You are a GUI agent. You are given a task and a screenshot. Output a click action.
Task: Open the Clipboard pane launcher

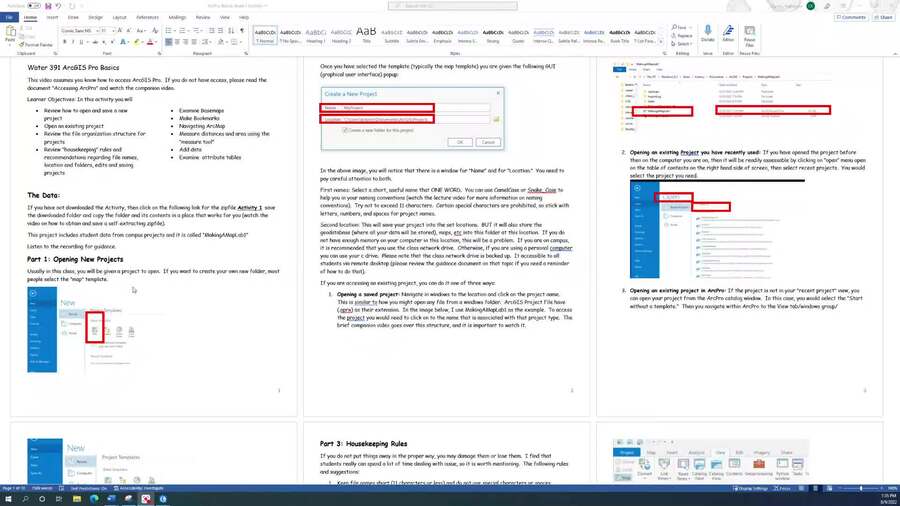55,53
